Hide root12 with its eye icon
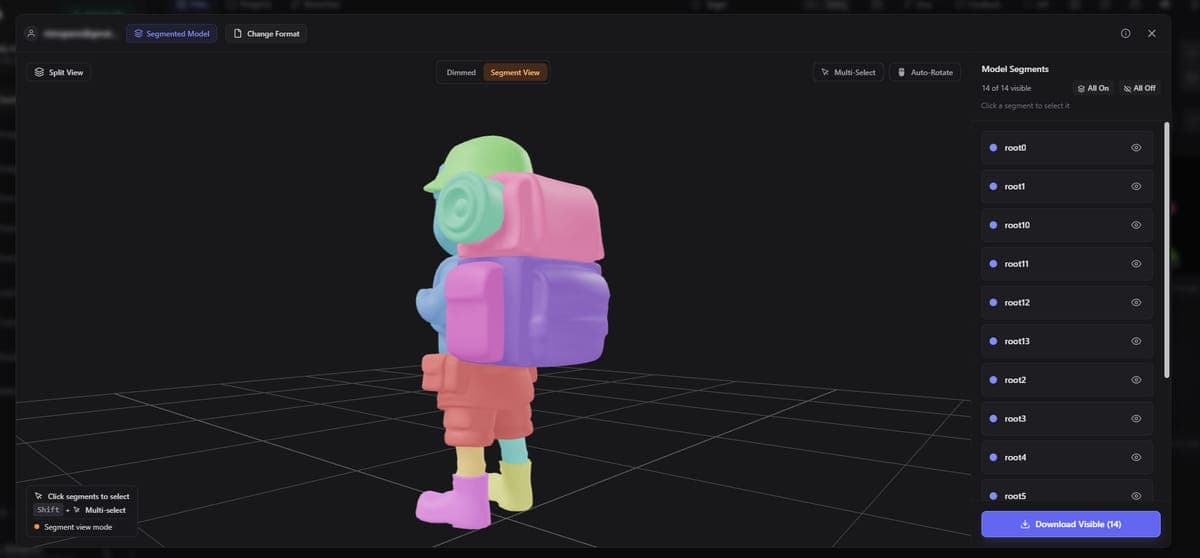1200x558 pixels. pos(1136,303)
